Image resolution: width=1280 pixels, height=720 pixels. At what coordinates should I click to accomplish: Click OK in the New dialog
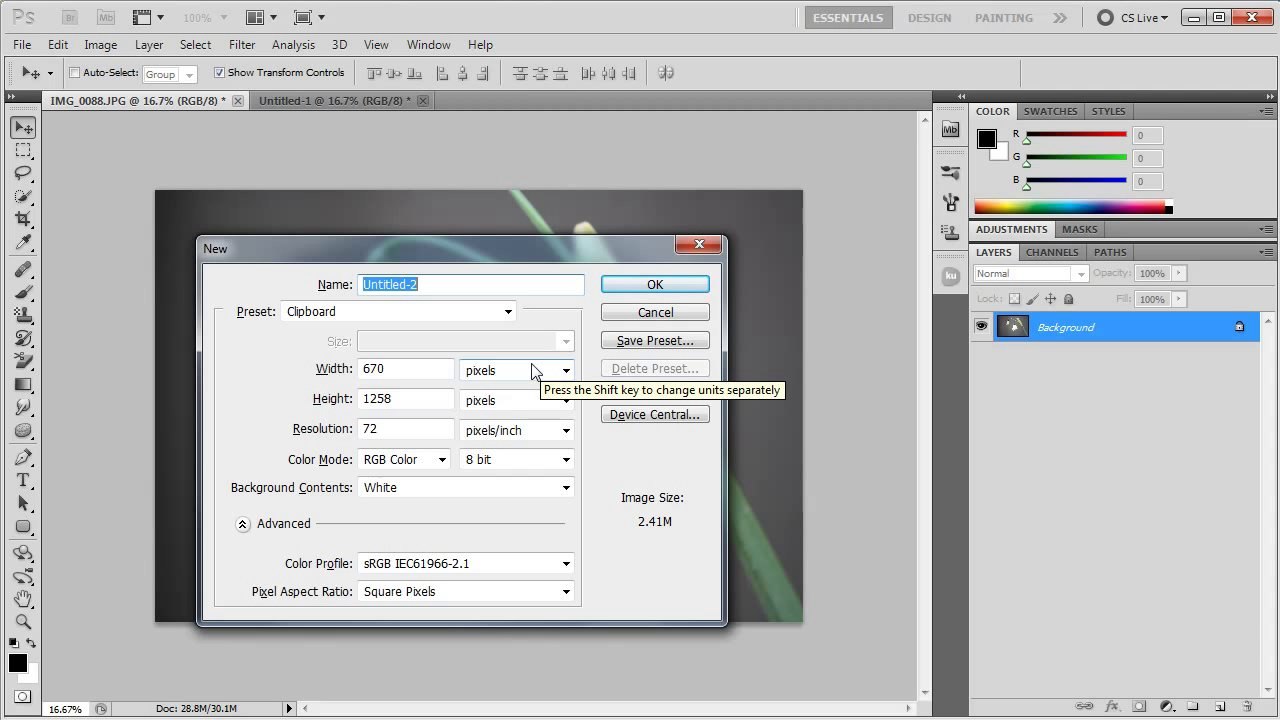[x=655, y=285]
